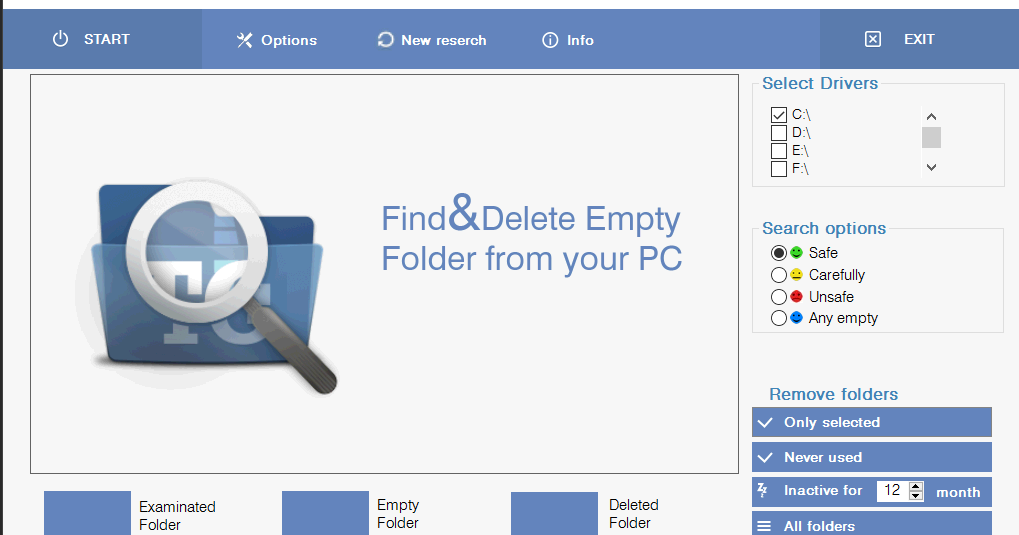The width and height of the screenshot is (1019, 535).
Task: Select the Safe search option
Action: (779, 253)
